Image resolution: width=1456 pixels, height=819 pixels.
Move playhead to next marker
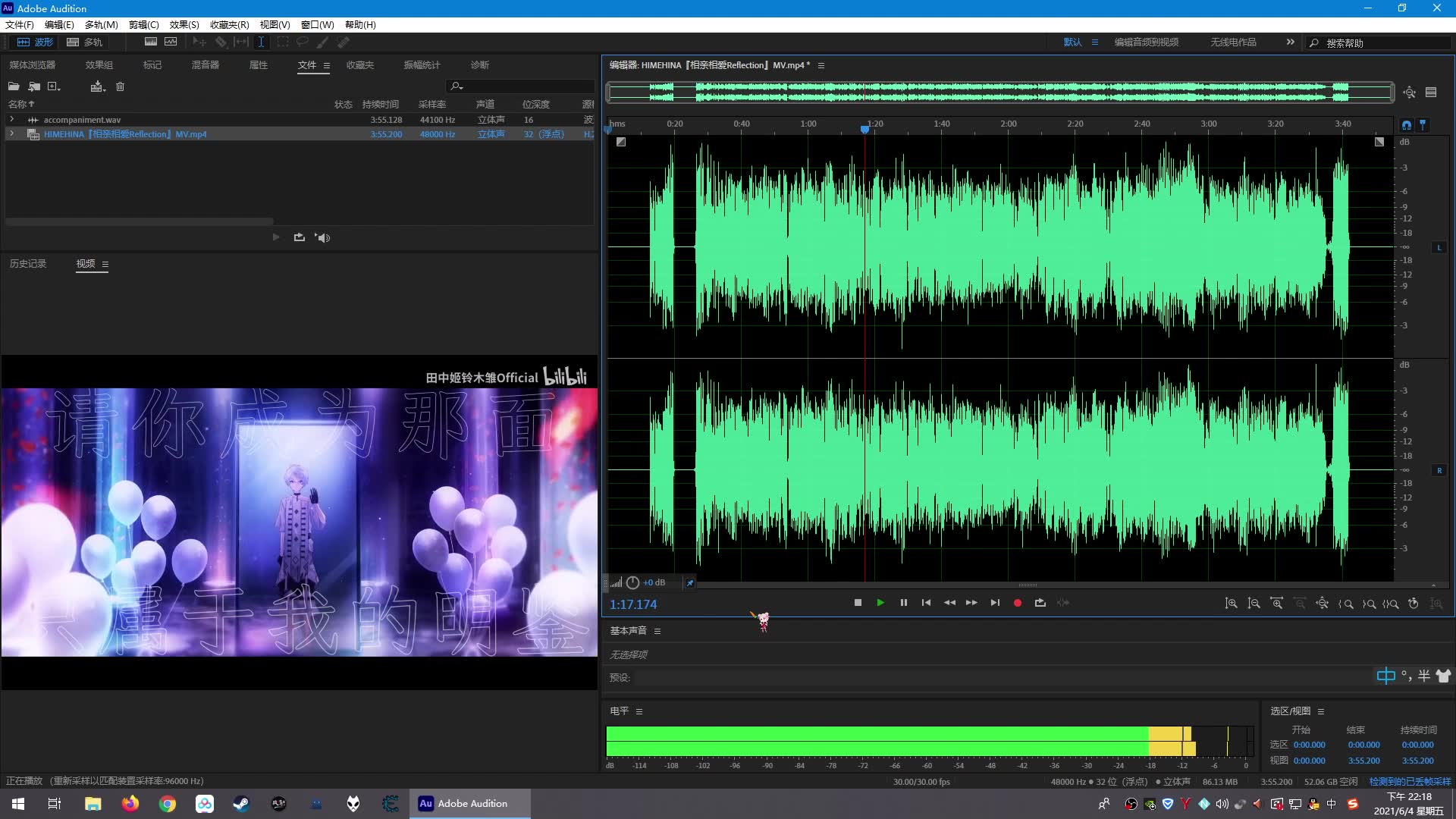pyautogui.click(x=995, y=604)
